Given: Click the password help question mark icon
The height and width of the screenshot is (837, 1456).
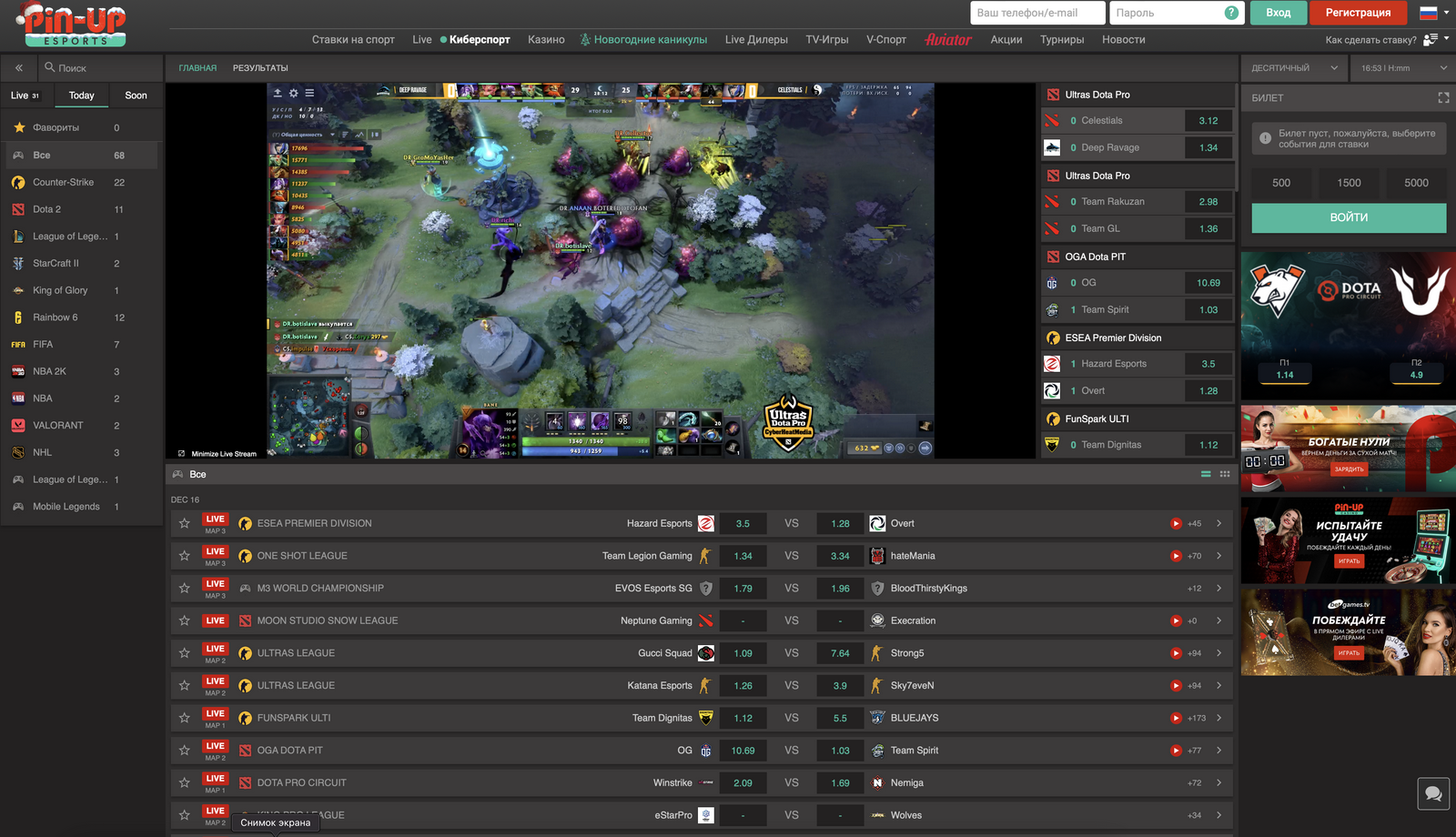Looking at the screenshot, I should click(x=1231, y=13).
